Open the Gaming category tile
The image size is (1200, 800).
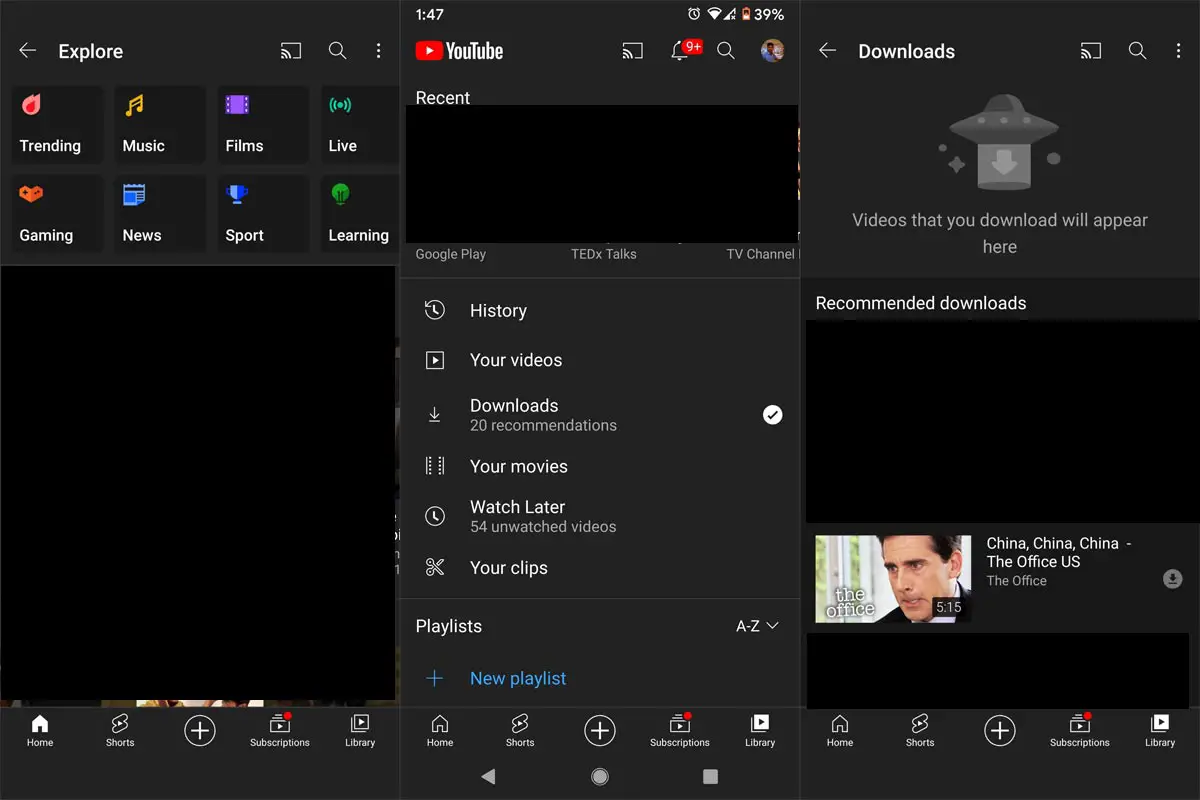click(x=56, y=214)
